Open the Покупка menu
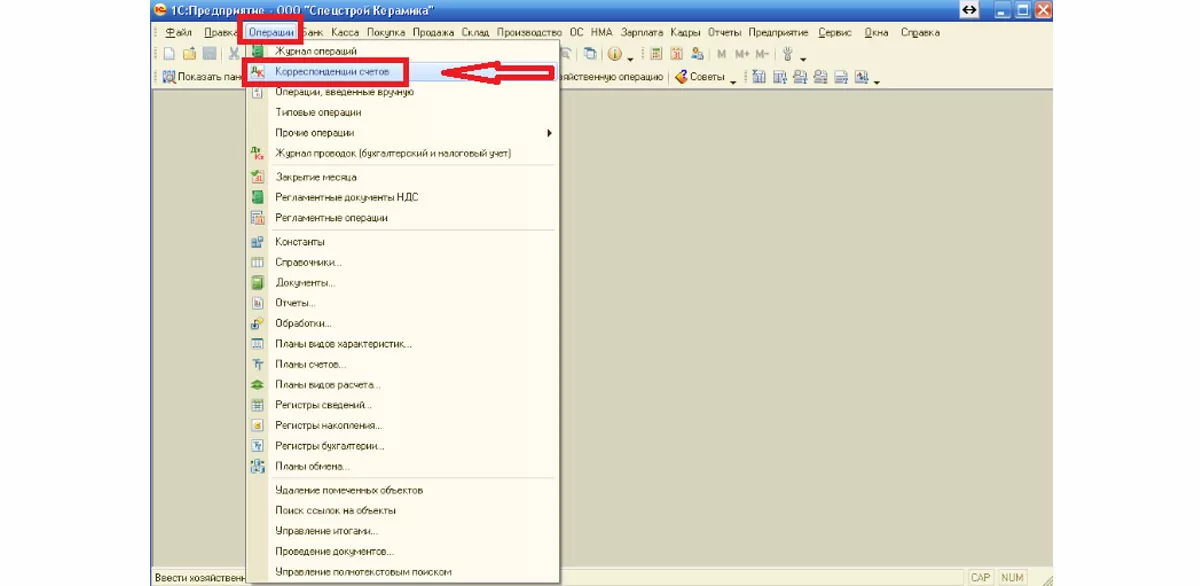 click(x=386, y=32)
